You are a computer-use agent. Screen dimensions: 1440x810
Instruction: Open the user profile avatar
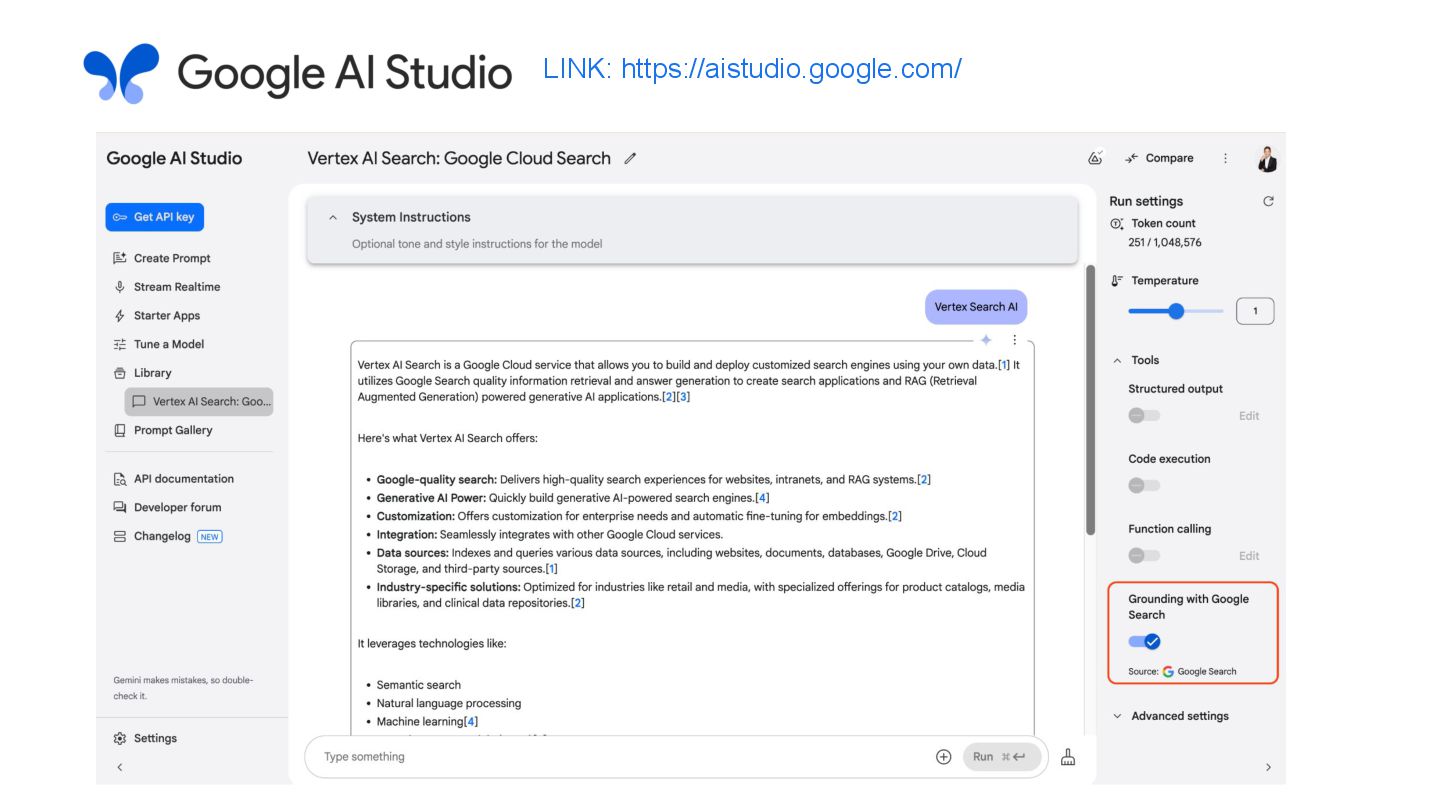(1268, 159)
